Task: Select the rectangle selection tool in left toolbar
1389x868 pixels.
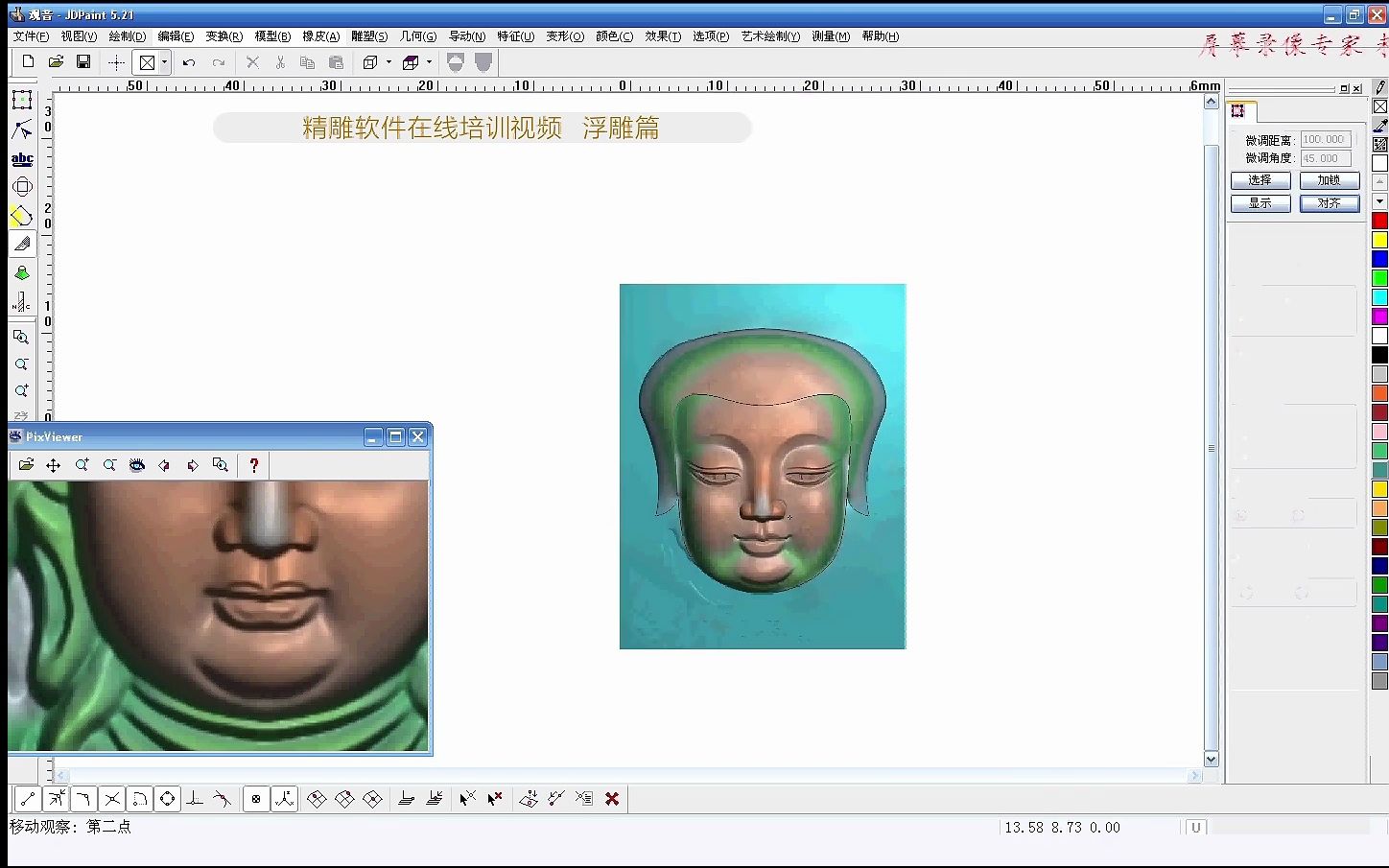Action: pos(22,100)
